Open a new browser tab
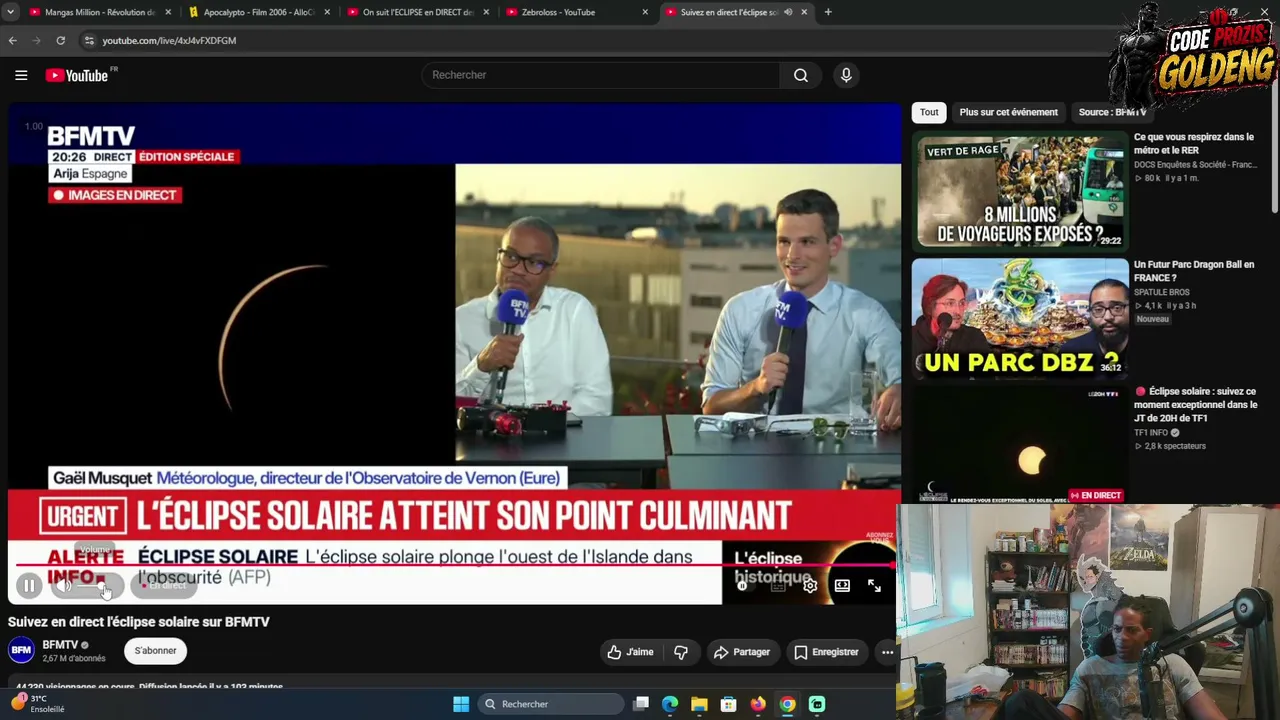 (x=828, y=12)
